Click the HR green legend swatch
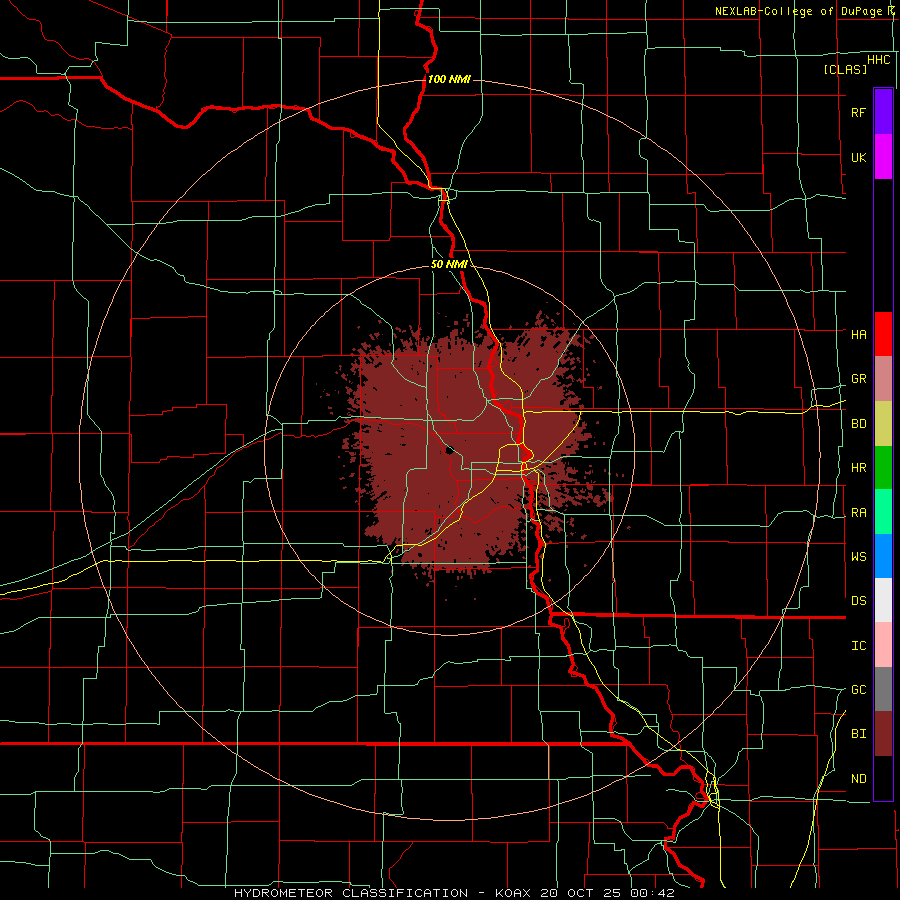Viewport: 900px width, 900px height. coord(883,468)
